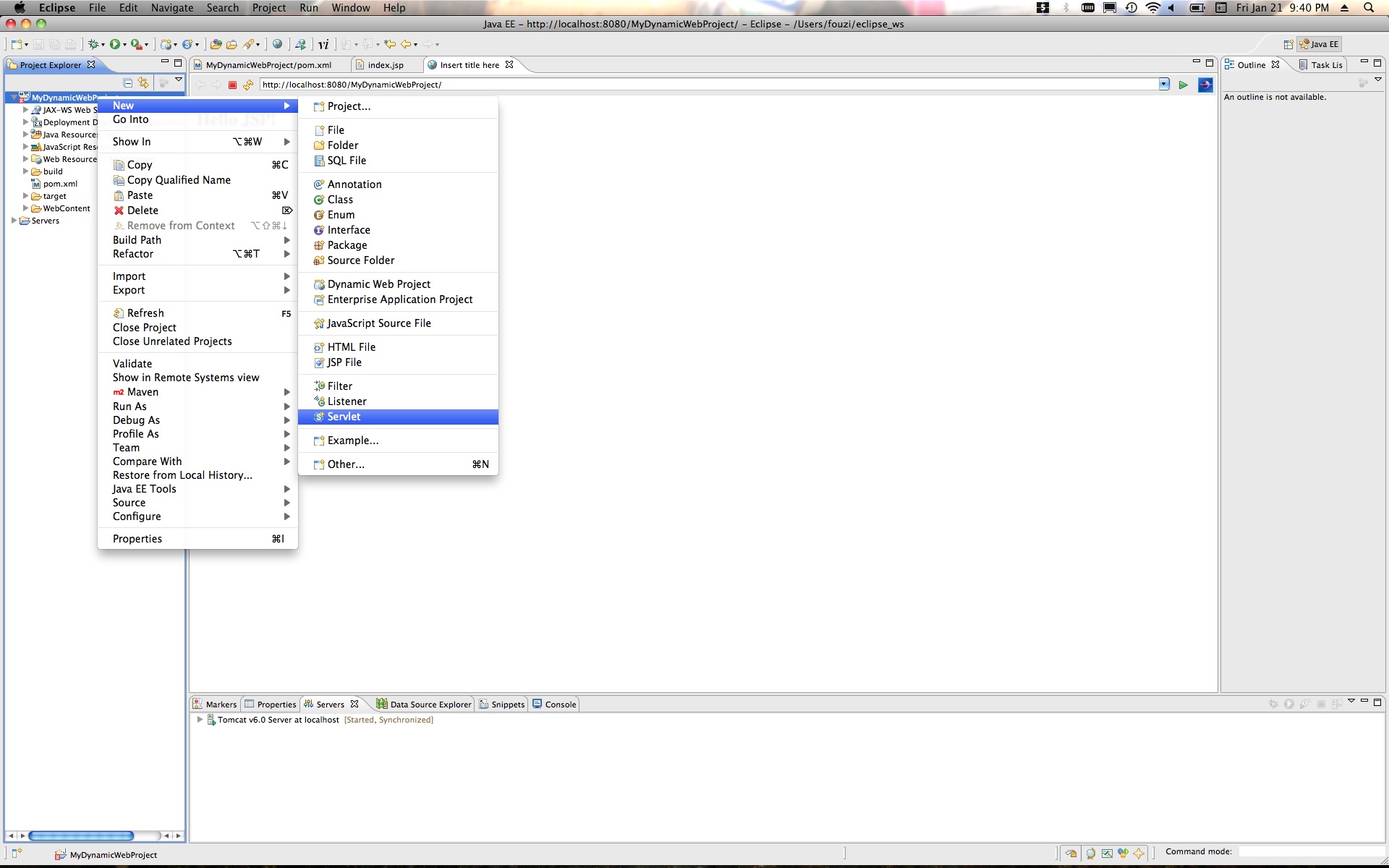
Task: Click the yellow star icon in bottom status bar
Action: pyautogui.click(x=1139, y=854)
